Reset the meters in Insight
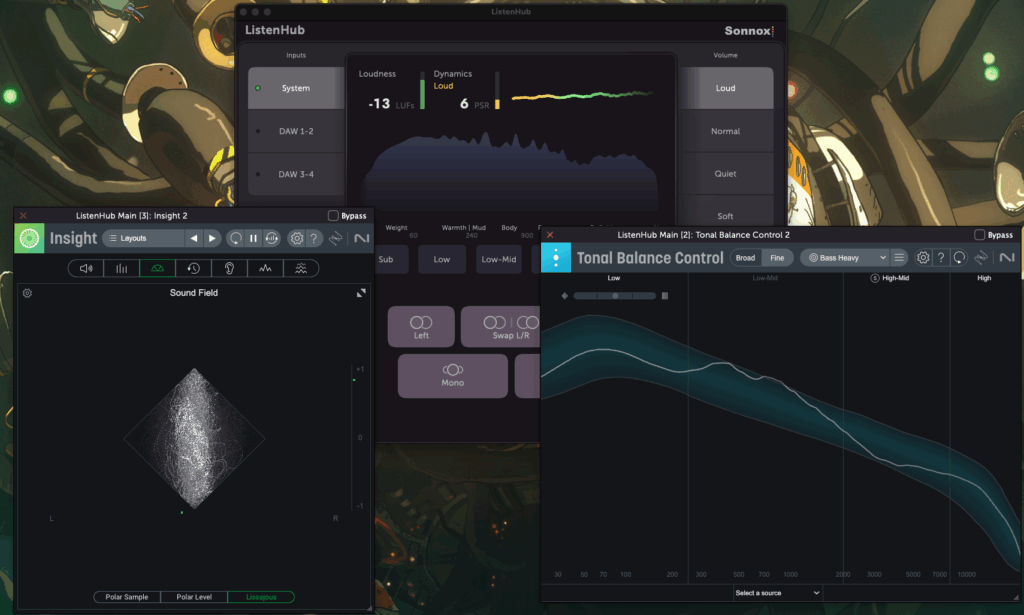This screenshot has height=615, width=1024. point(236,238)
